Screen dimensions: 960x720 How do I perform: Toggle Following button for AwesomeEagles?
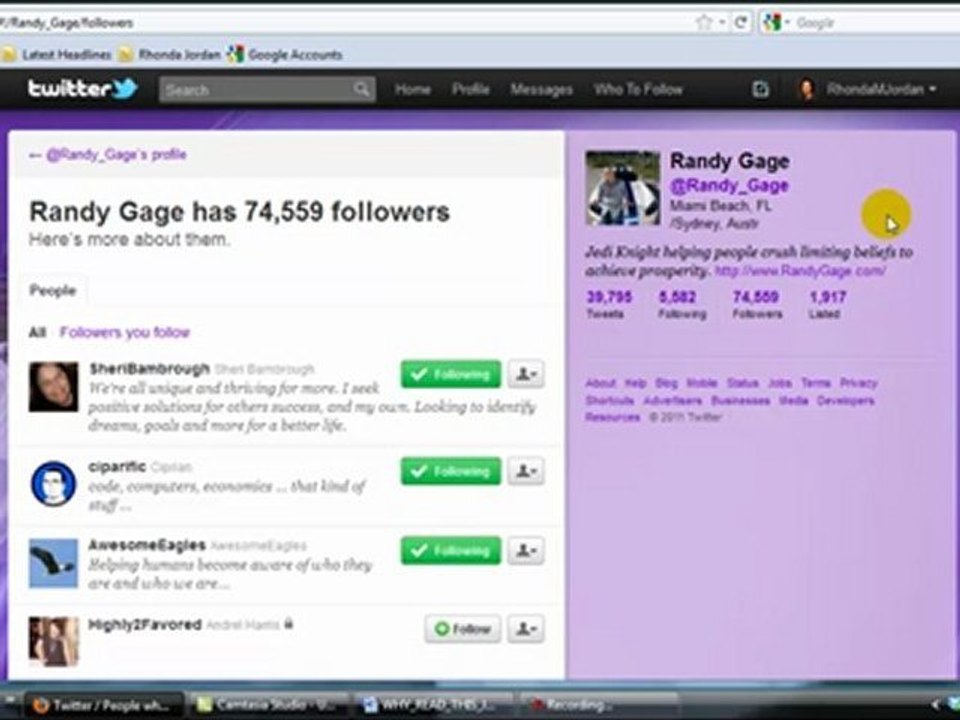(451, 550)
